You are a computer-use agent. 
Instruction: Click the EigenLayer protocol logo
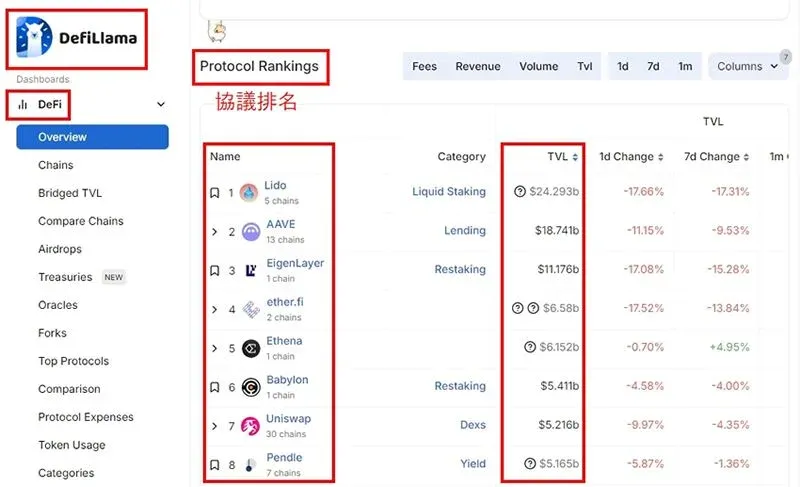point(251,270)
